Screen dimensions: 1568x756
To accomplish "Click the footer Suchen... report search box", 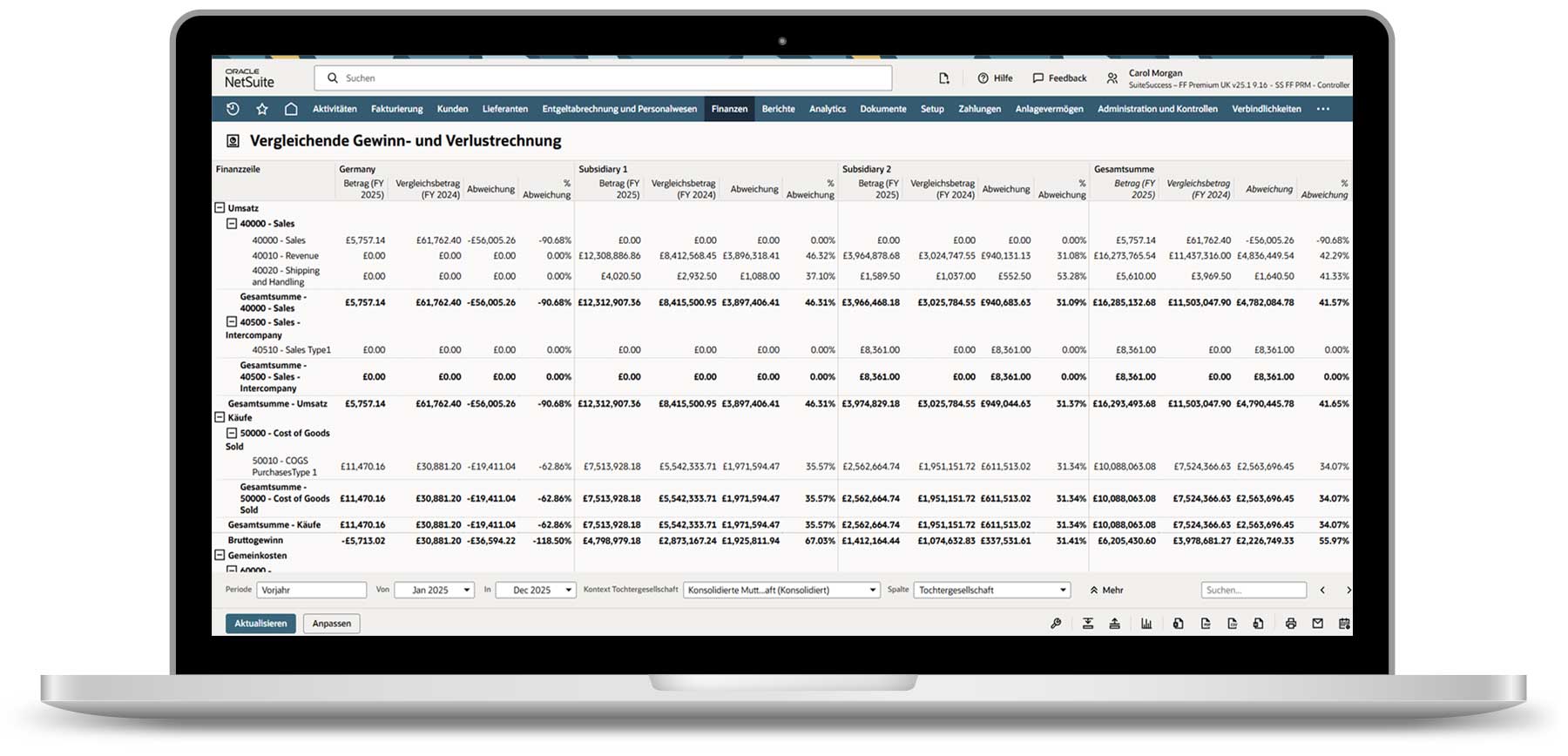I will tap(1254, 591).
